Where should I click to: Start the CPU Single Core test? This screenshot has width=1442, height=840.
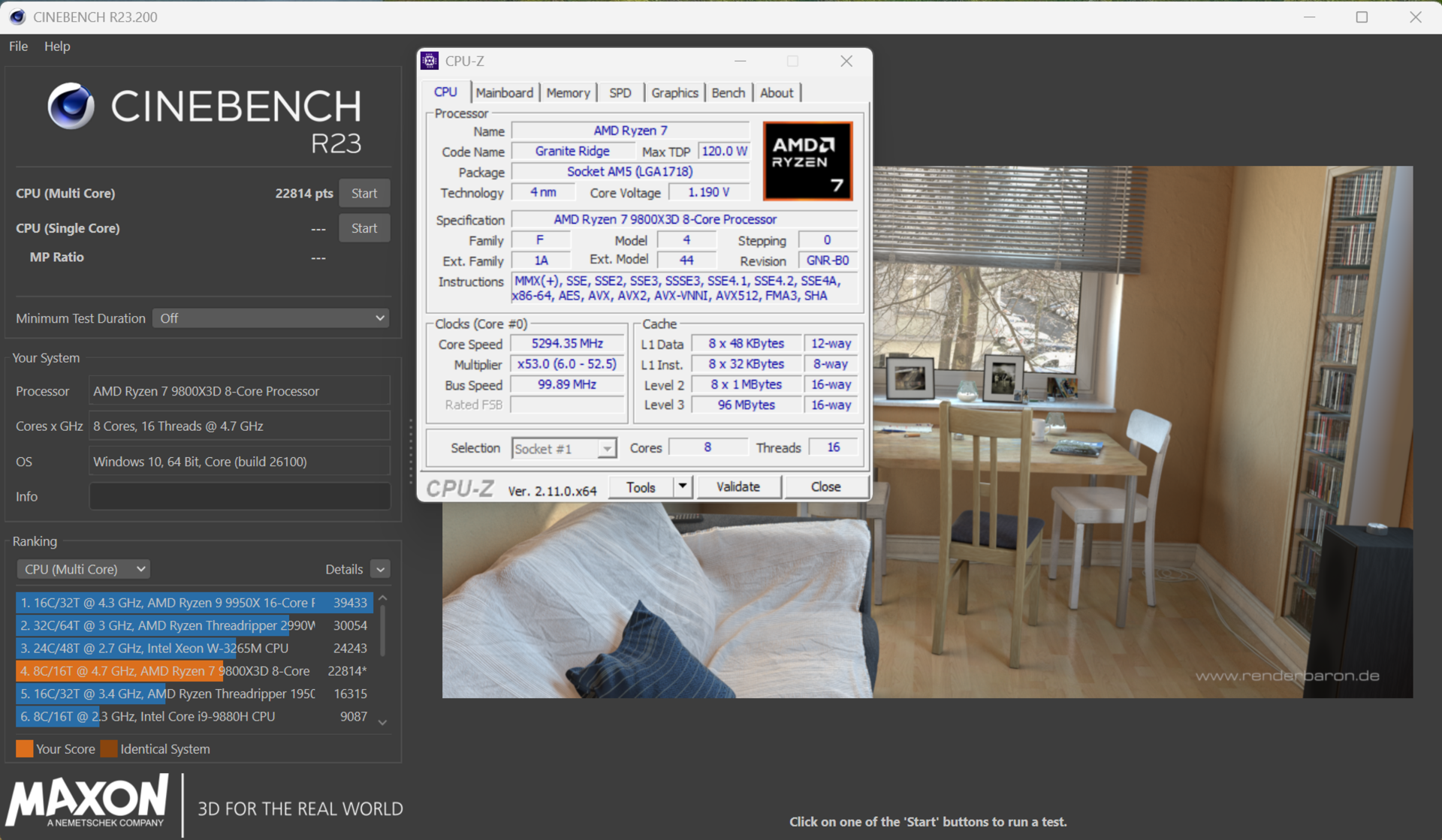[364, 228]
